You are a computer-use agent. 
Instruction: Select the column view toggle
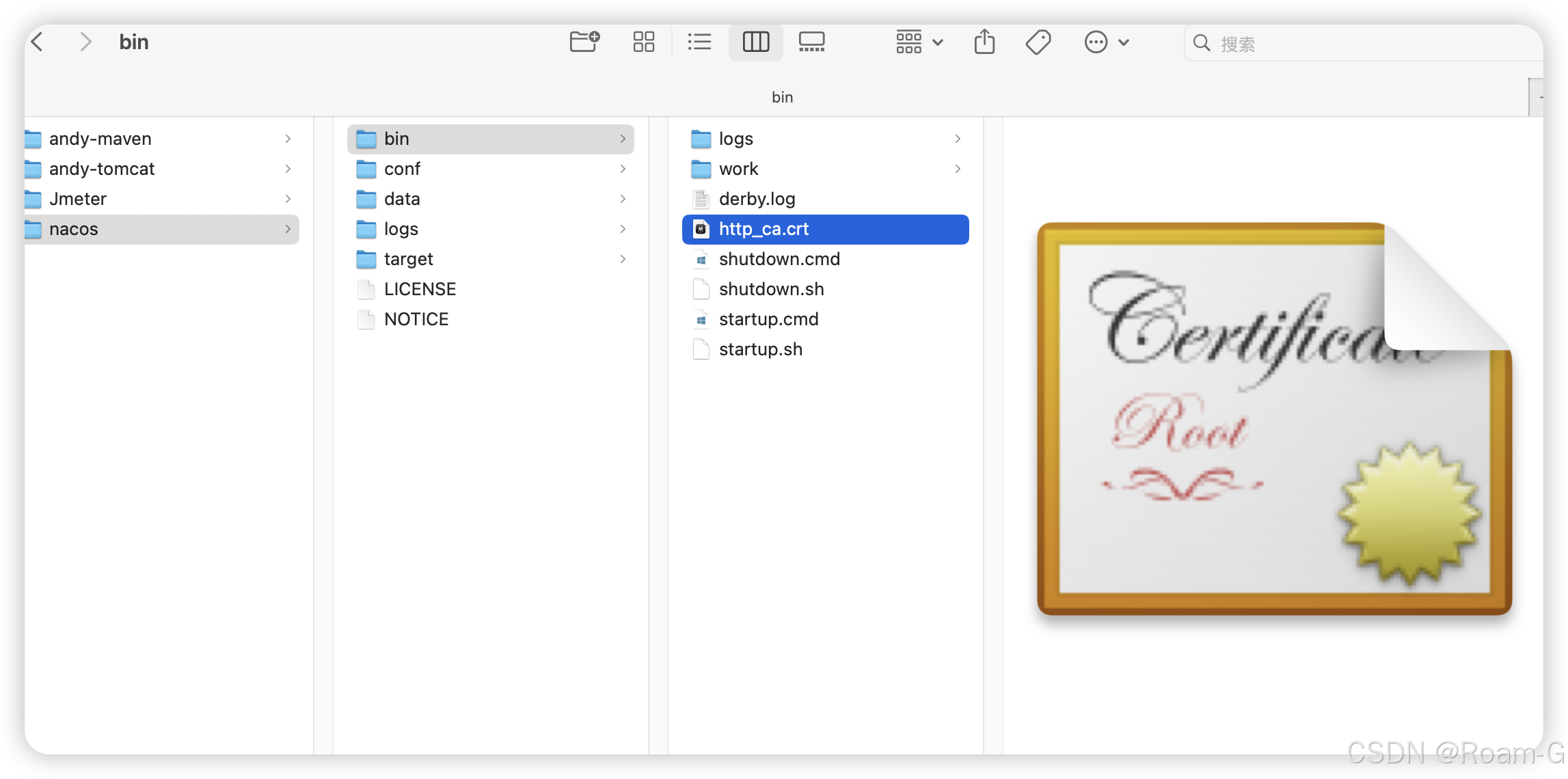tap(755, 42)
